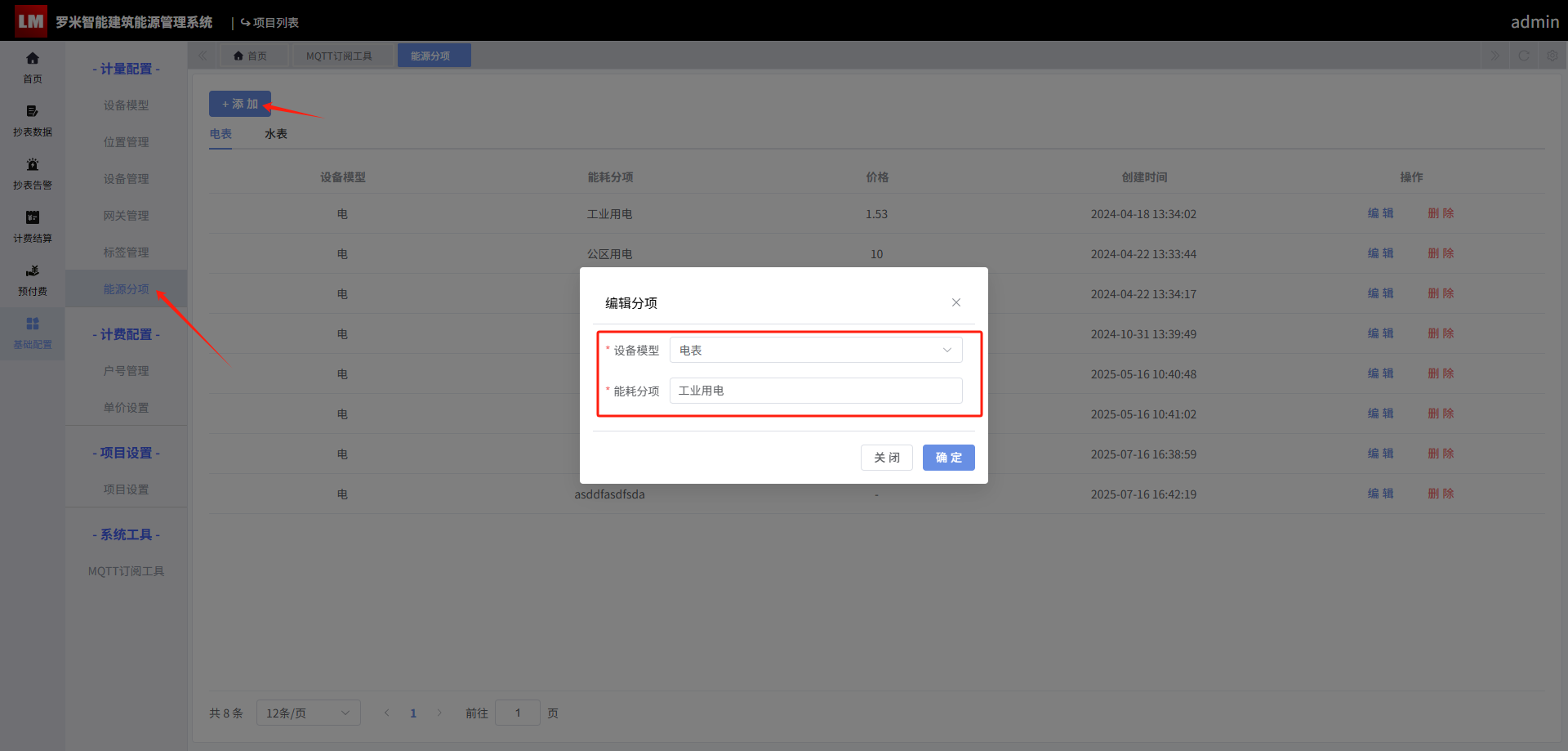Open the 设备模型 dropdown showing 电表
The height and width of the screenshot is (751, 1568).
(816, 350)
